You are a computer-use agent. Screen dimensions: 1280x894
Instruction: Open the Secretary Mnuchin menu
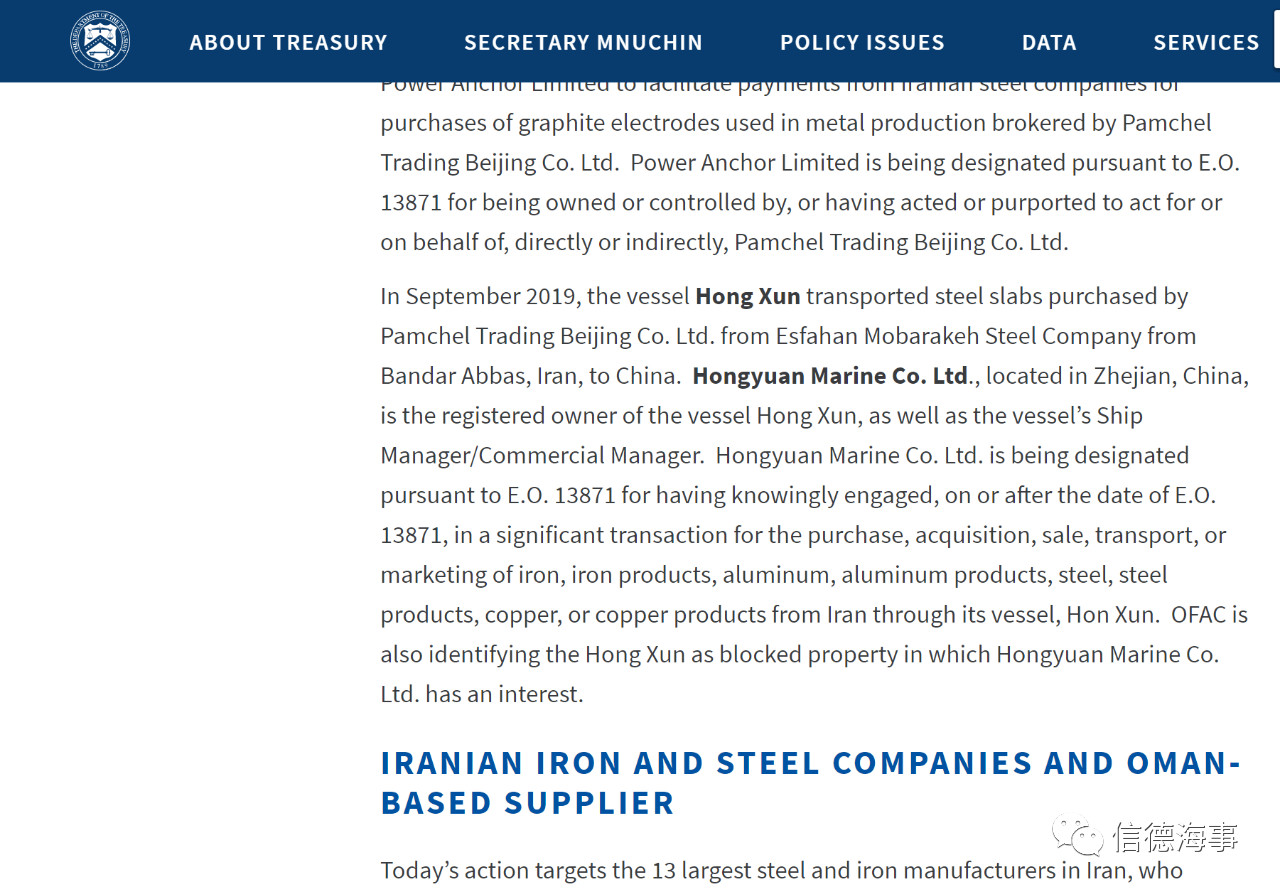(583, 43)
